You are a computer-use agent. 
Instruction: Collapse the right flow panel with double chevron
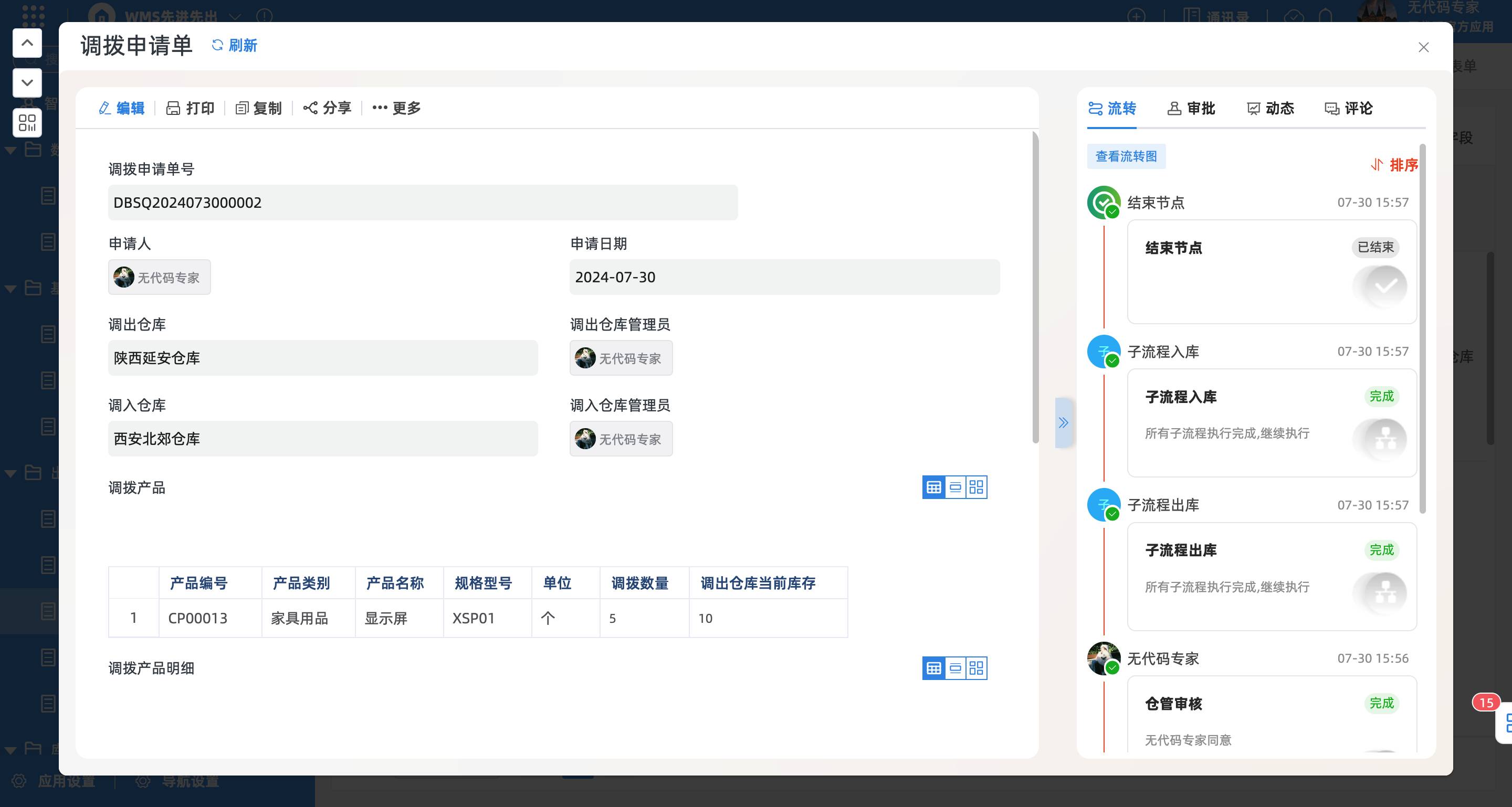coord(1063,422)
